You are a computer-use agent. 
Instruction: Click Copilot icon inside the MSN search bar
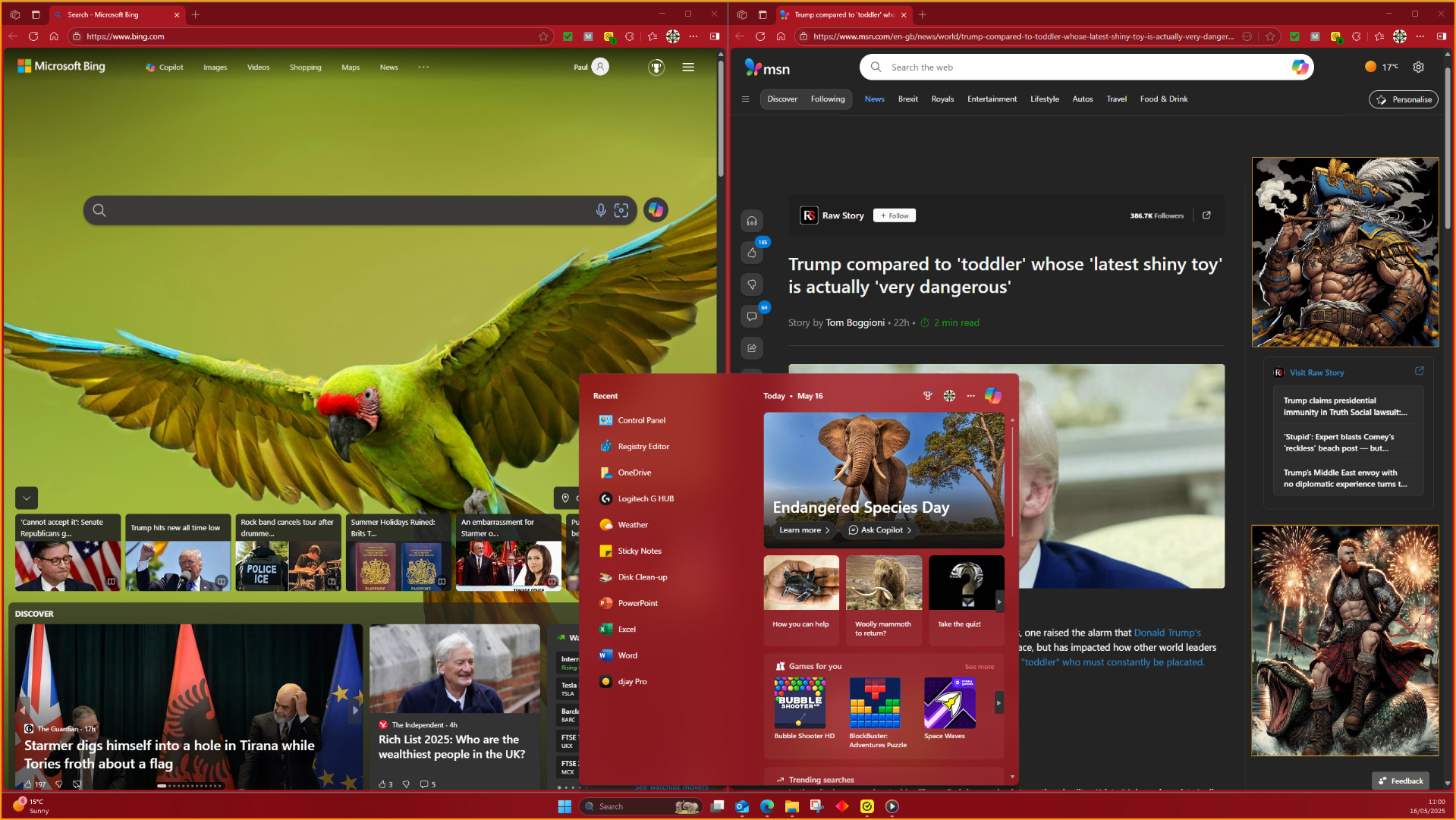(1300, 67)
